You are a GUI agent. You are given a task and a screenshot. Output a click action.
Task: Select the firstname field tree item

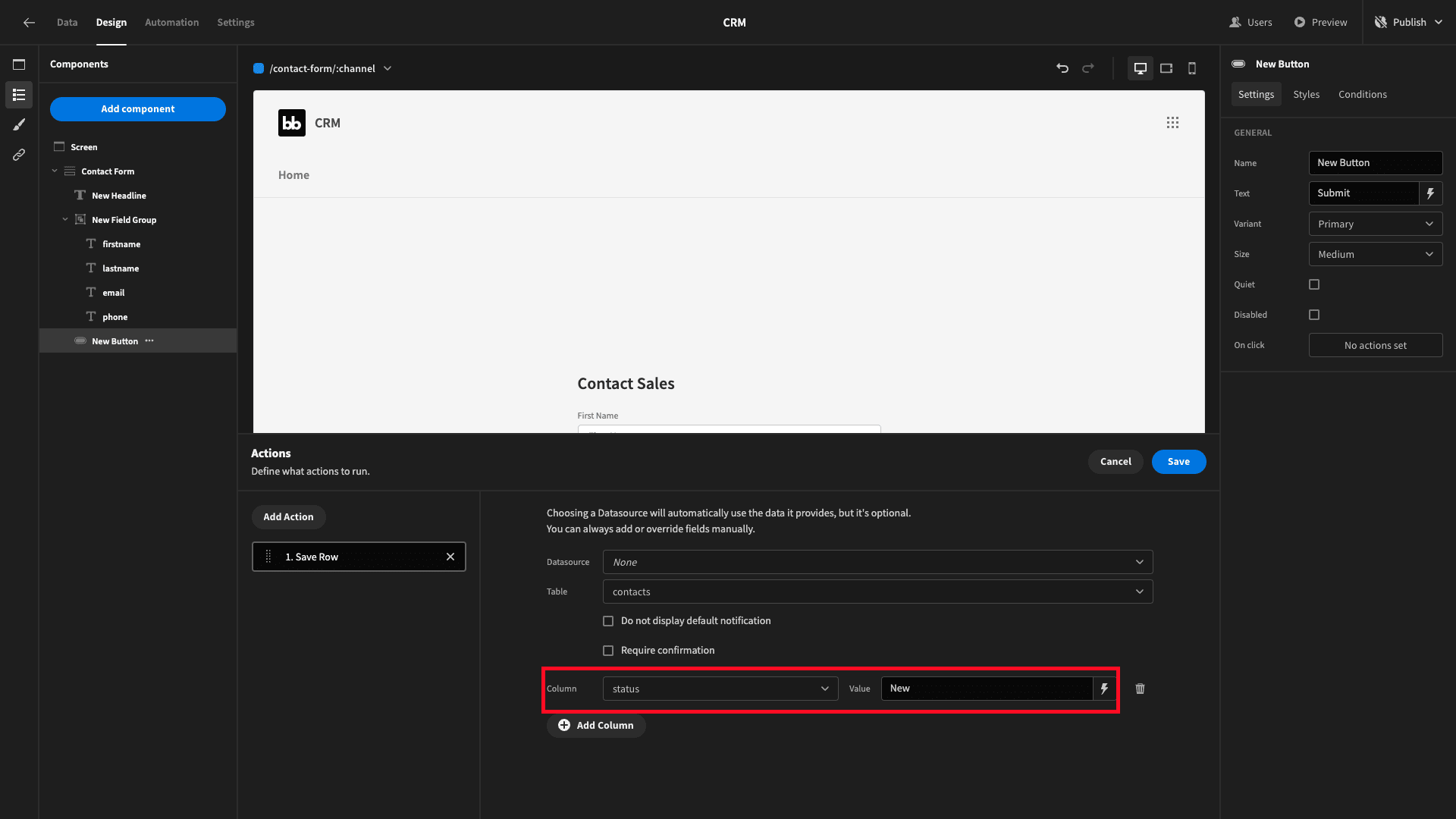coord(121,244)
